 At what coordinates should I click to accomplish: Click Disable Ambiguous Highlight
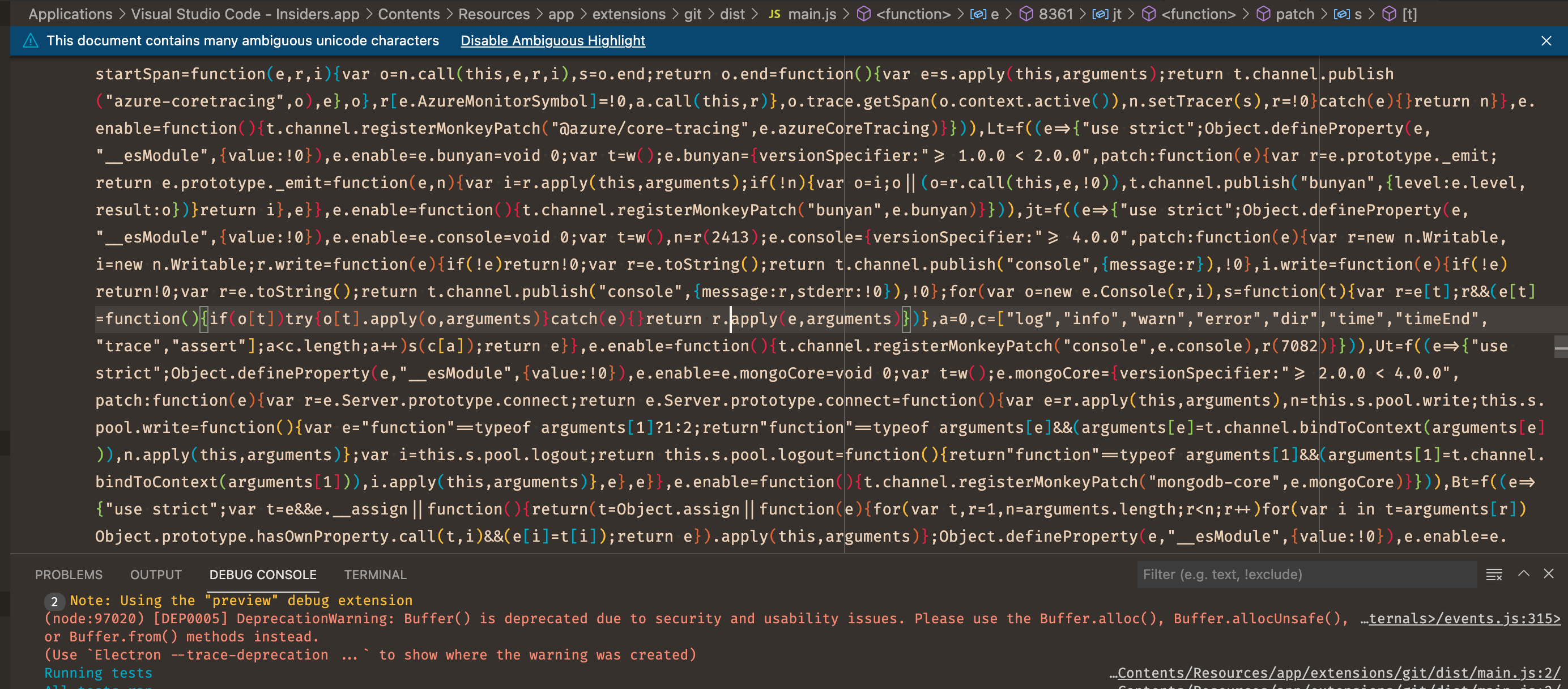(553, 41)
